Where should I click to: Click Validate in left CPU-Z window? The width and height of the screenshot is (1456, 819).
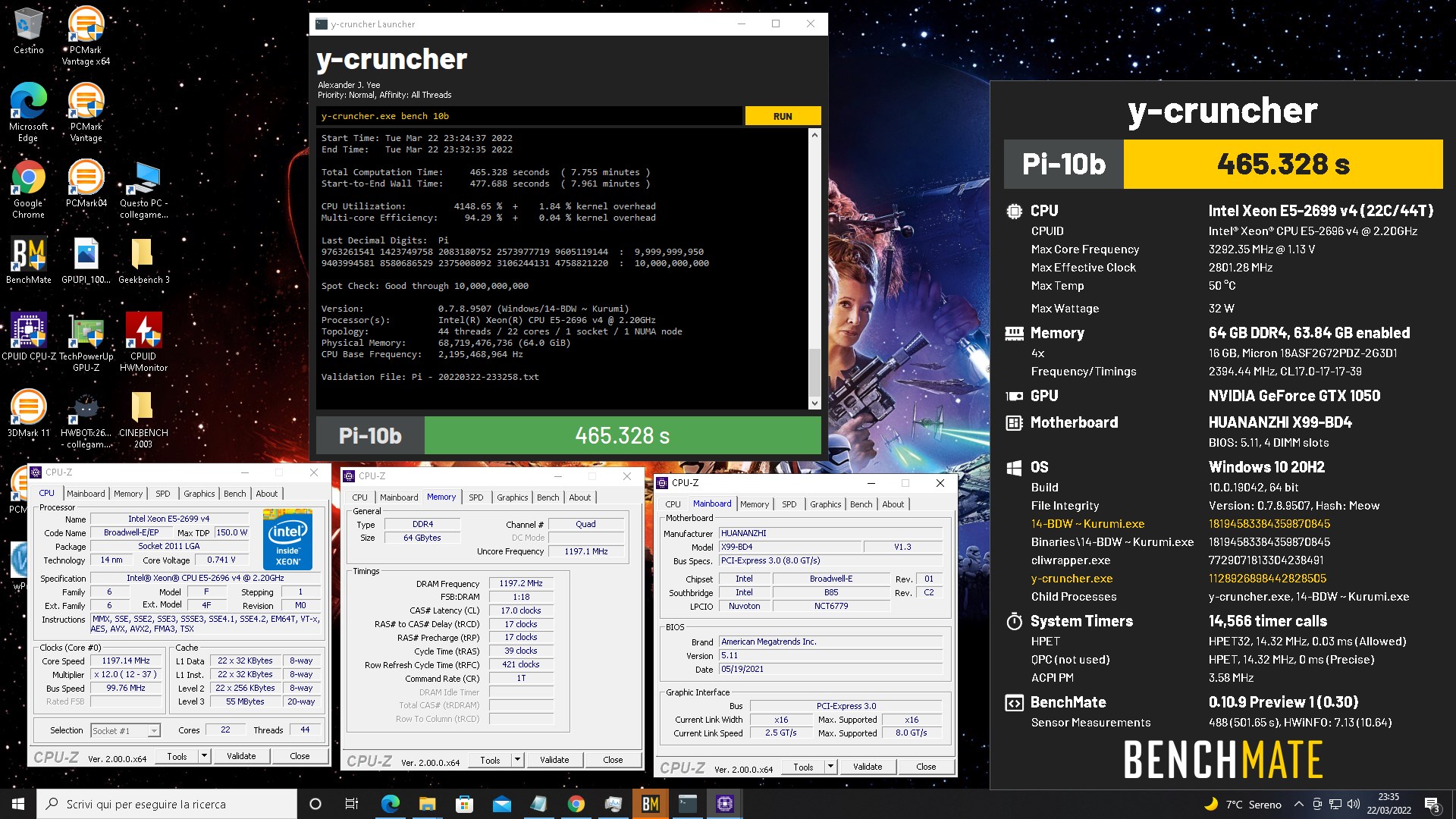[241, 756]
